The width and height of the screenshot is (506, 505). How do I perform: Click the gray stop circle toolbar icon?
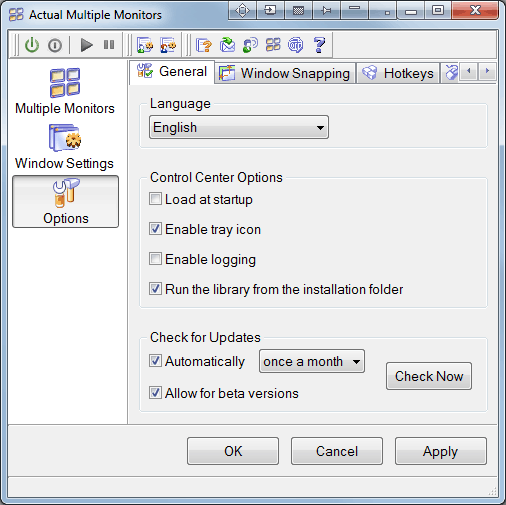55,45
